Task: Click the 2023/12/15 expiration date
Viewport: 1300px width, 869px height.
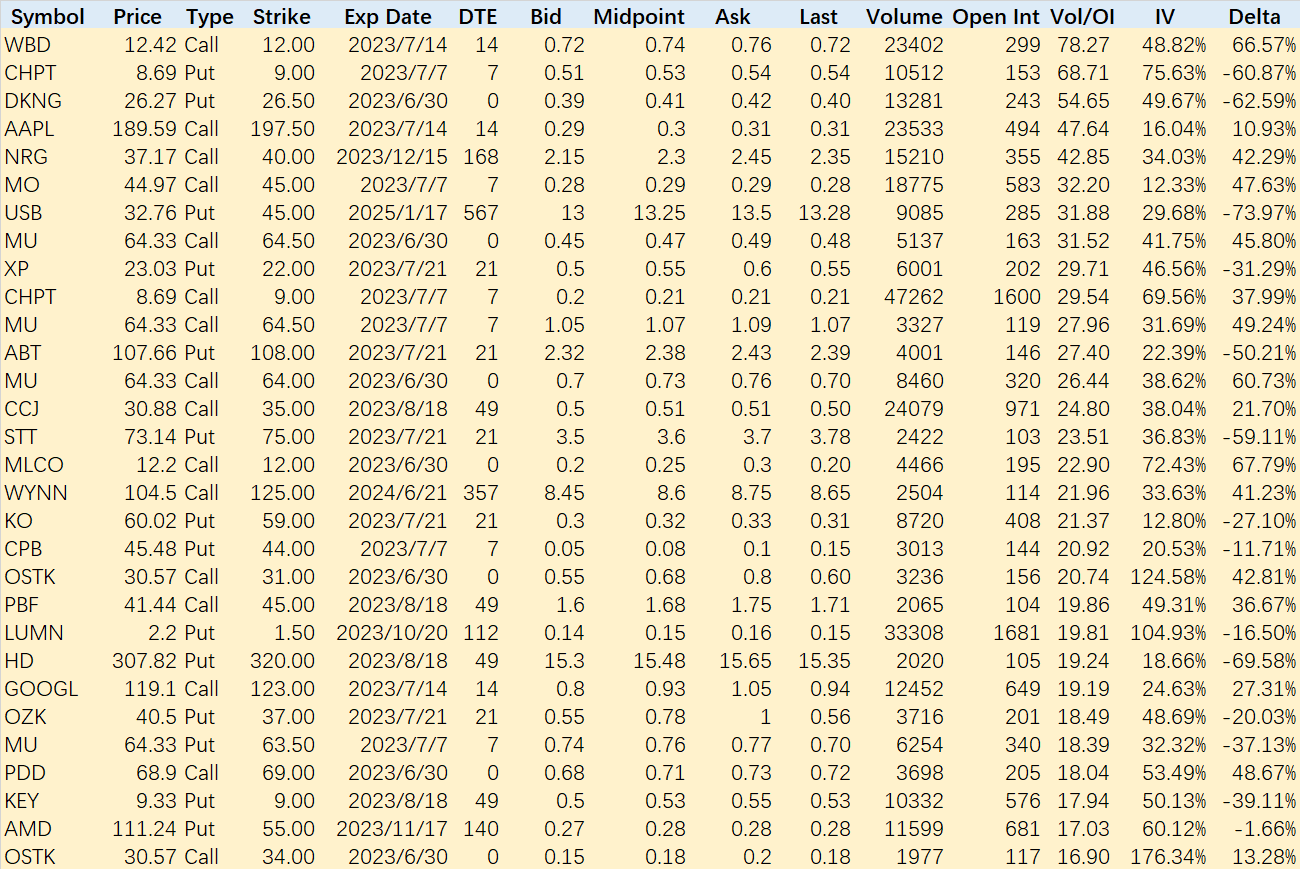Action: pos(393,157)
